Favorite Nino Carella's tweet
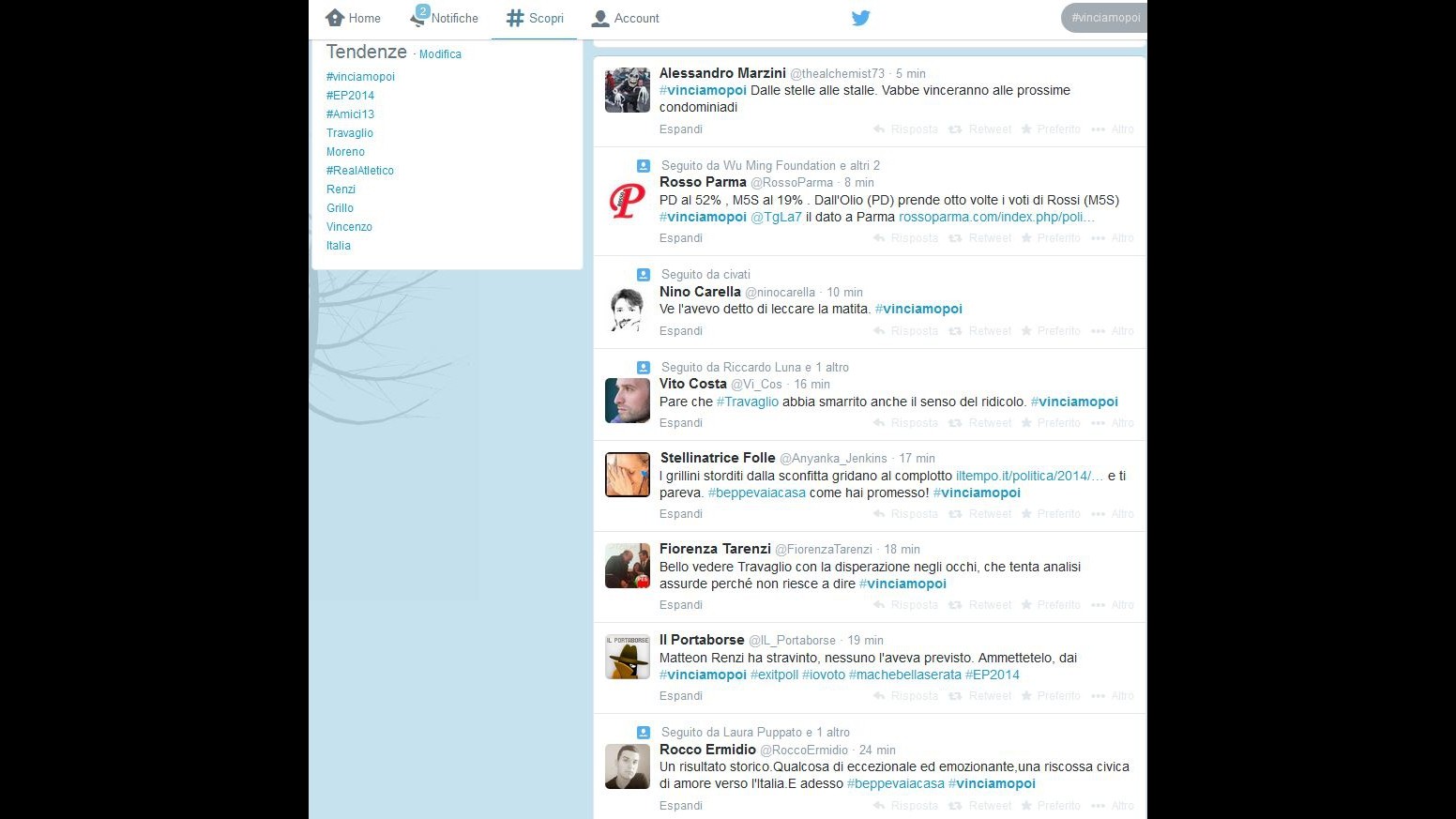This screenshot has width=1456, height=819. [x=1051, y=331]
